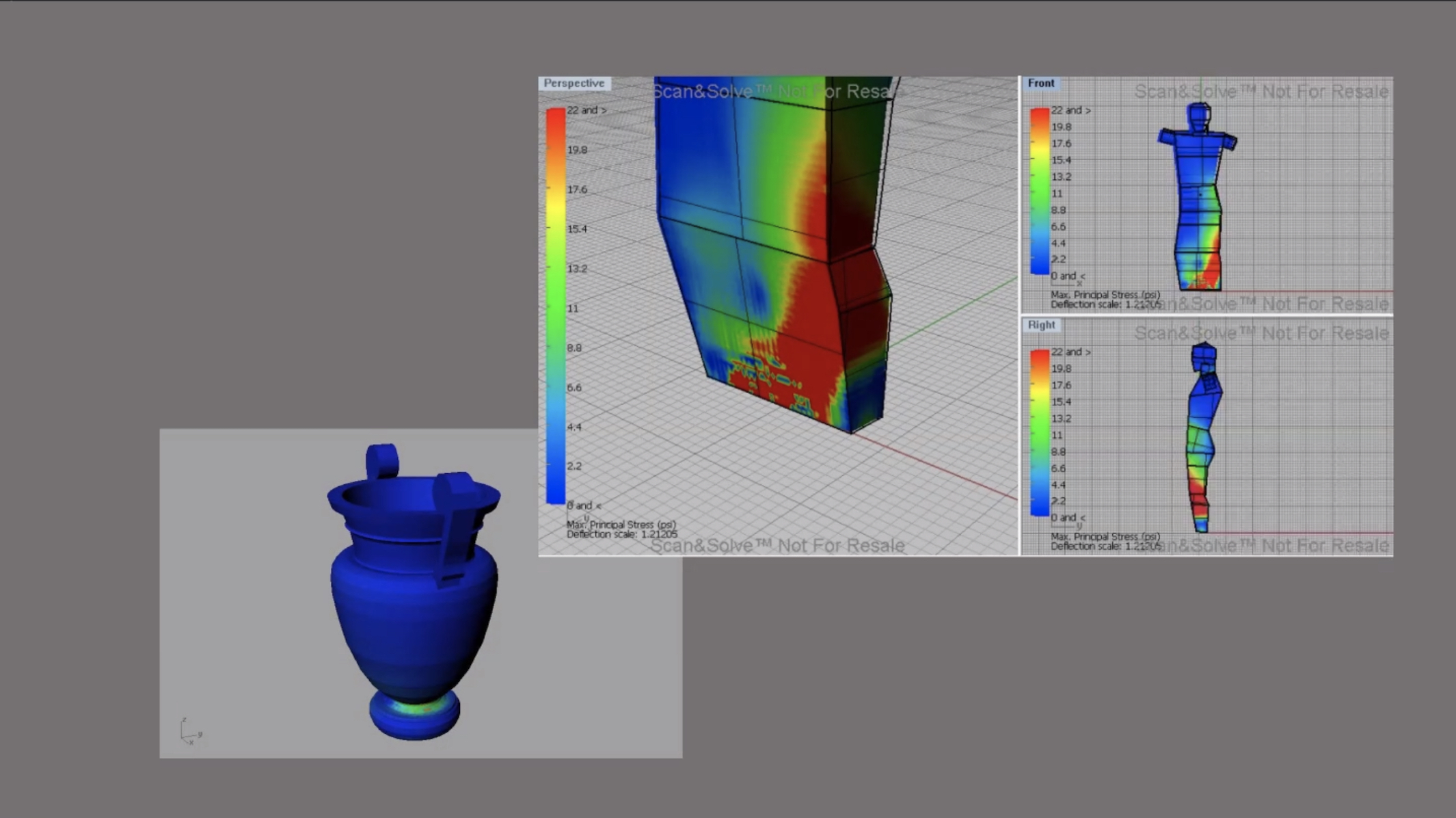Select the Front viewport title label
This screenshot has width=1456, height=818.
(1040, 83)
